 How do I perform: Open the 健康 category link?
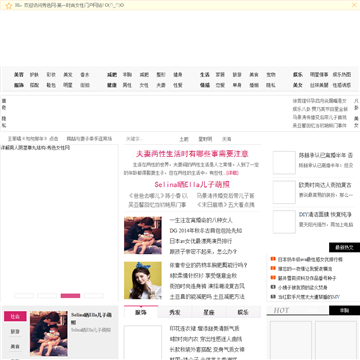(x=112, y=85)
